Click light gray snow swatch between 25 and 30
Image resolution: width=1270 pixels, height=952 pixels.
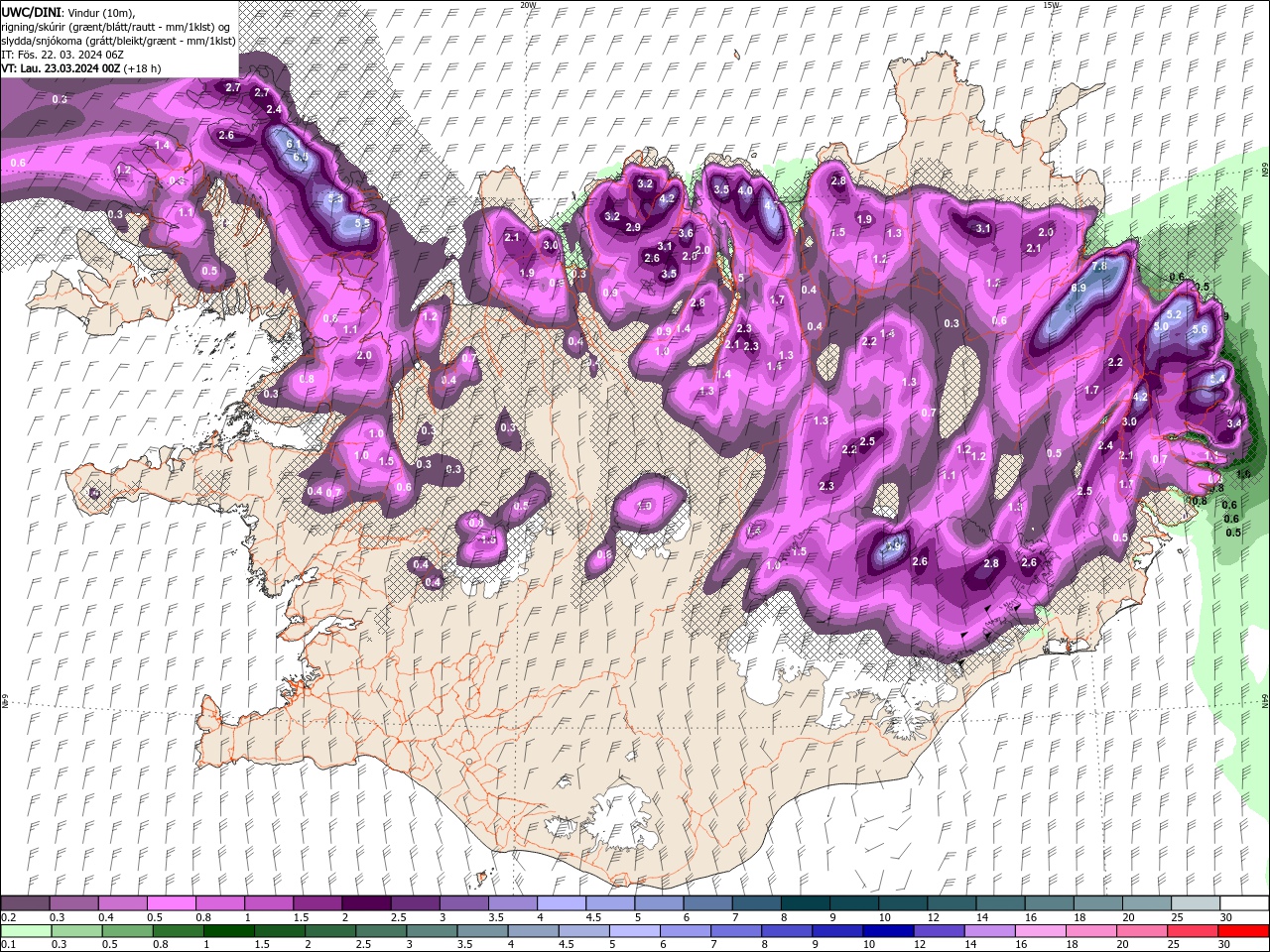pos(1195,903)
